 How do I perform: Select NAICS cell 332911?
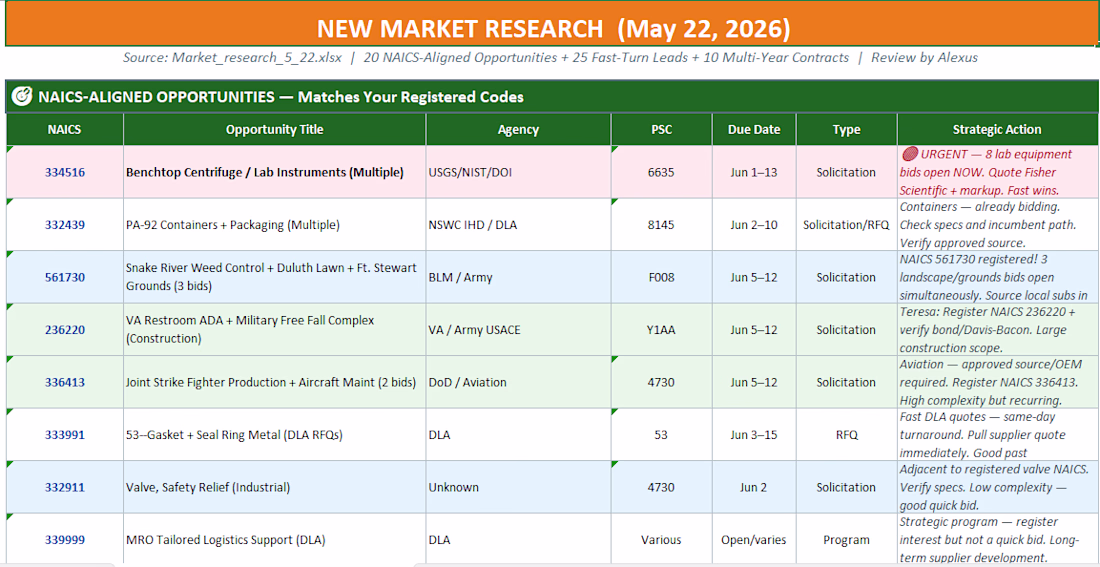click(65, 488)
